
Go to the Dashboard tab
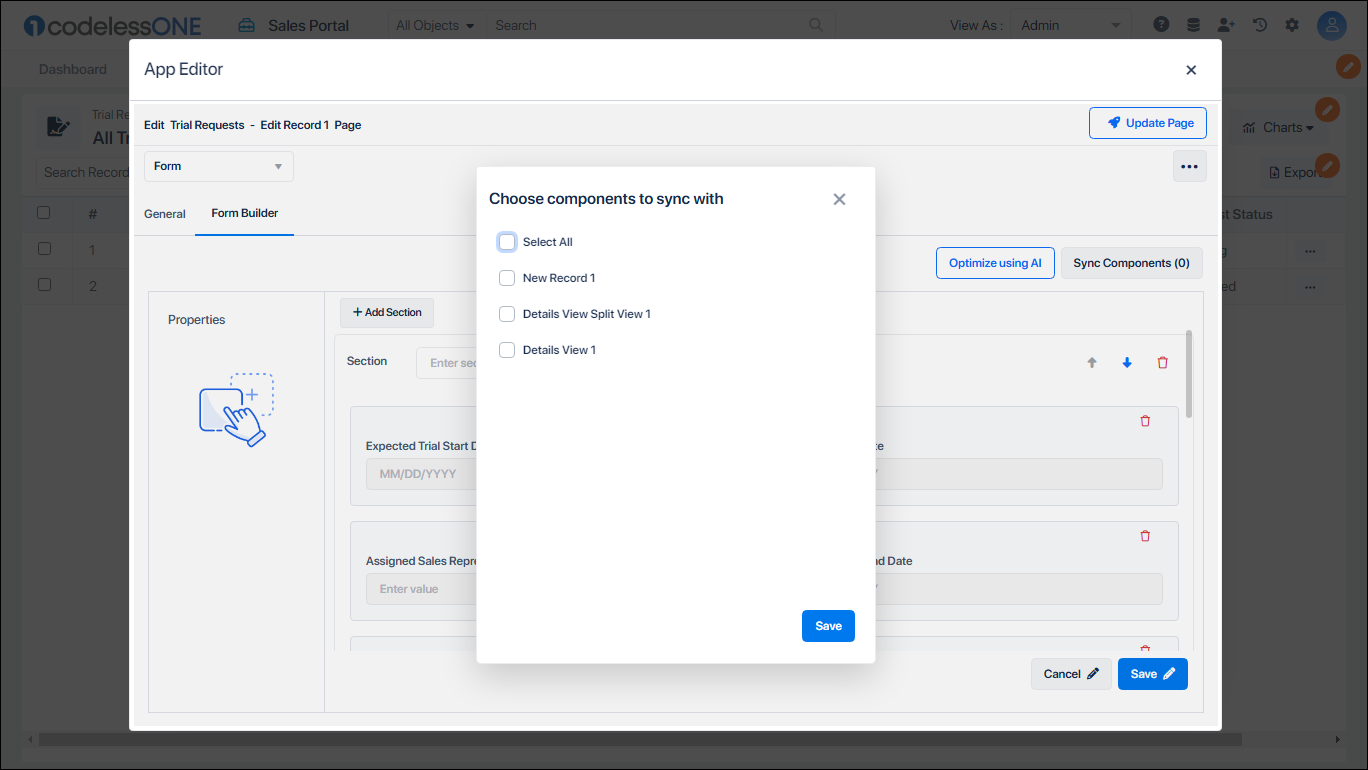click(x=73, y=69)
